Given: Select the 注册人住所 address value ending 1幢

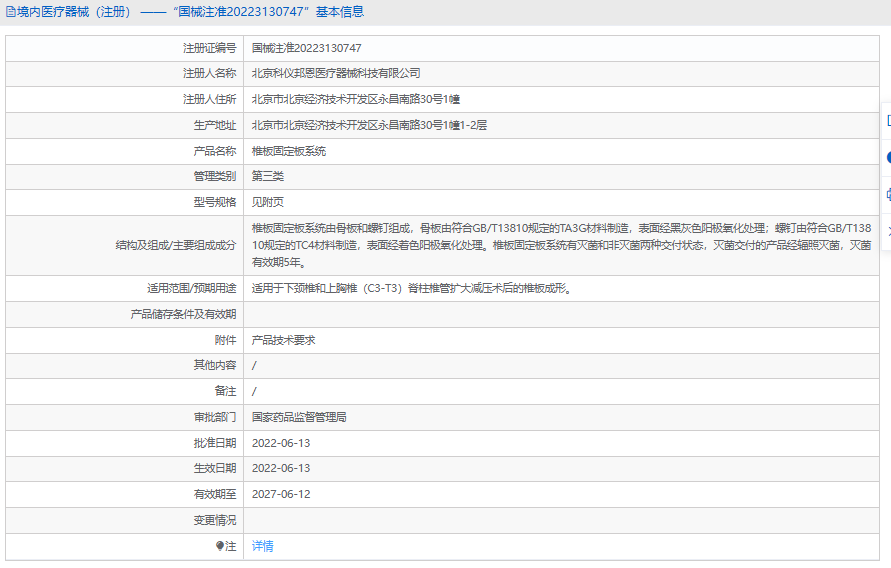Looking at the screenshot, I should click(356, 99).
